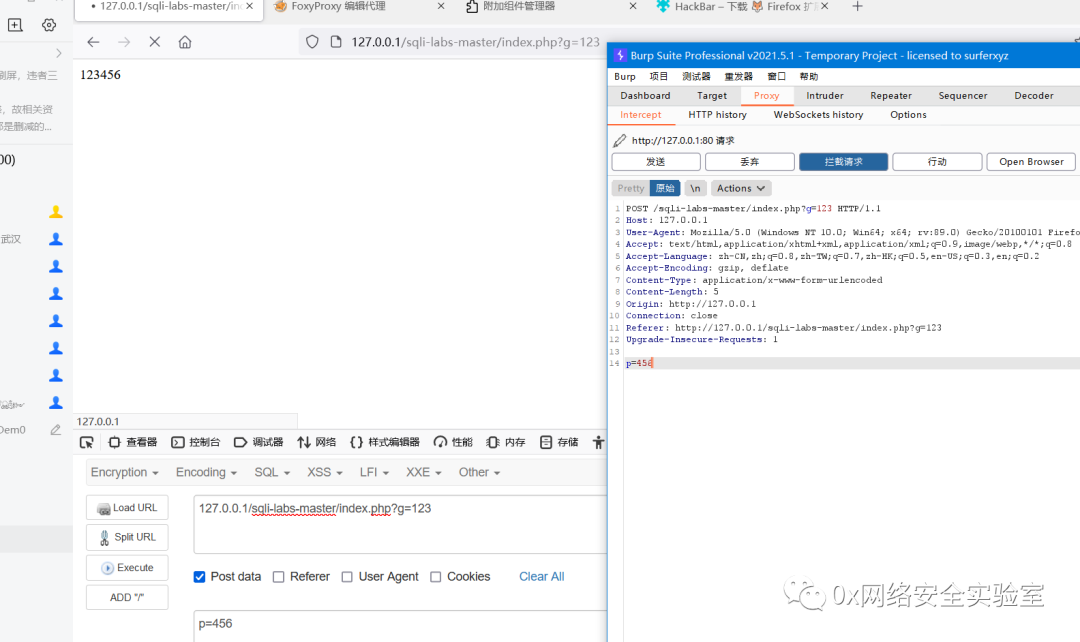Click the Split URL button
The height and width of the screenshot is (642, 1080).
[127, 537]
